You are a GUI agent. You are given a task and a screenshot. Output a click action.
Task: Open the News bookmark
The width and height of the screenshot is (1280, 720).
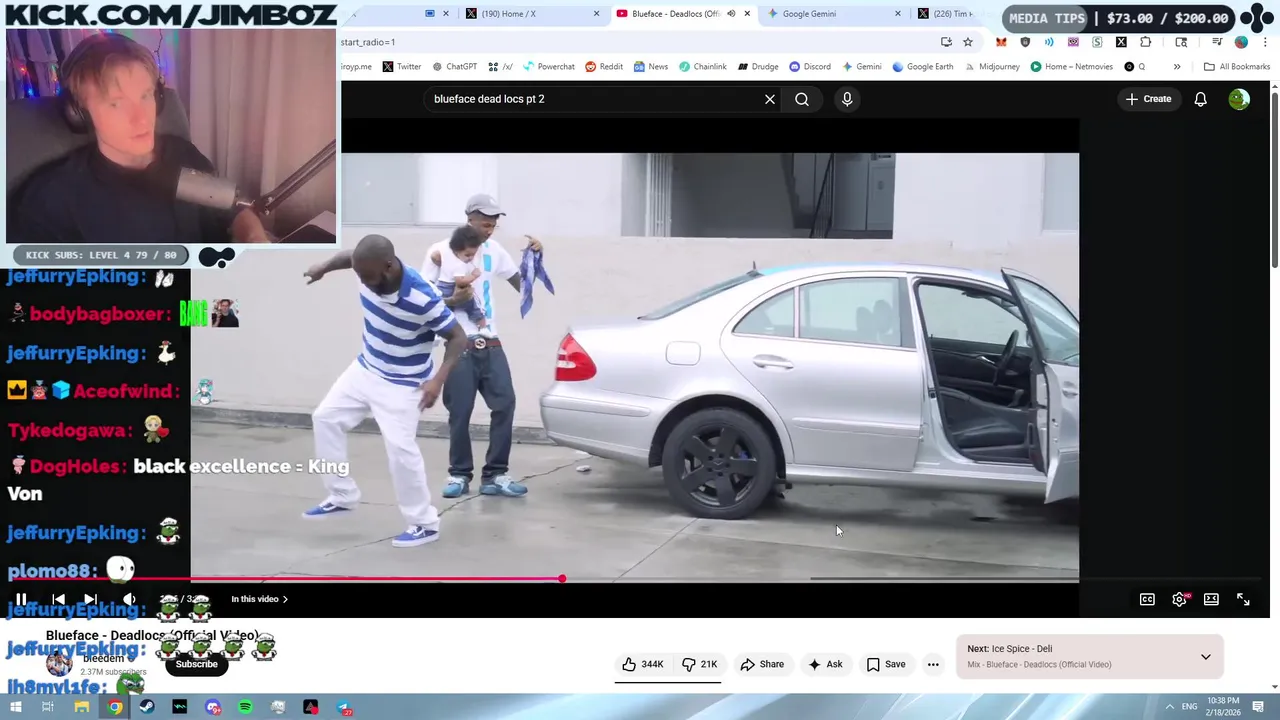coord(650,67)
